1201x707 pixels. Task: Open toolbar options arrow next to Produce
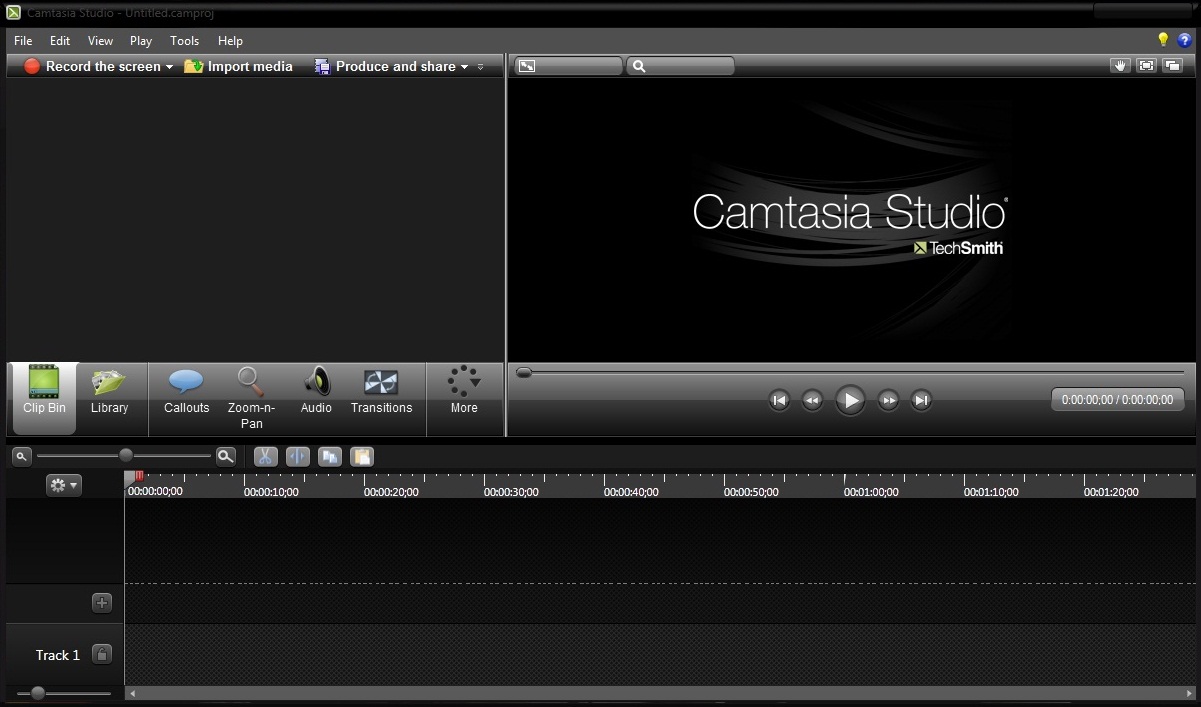tap(480, 67)
